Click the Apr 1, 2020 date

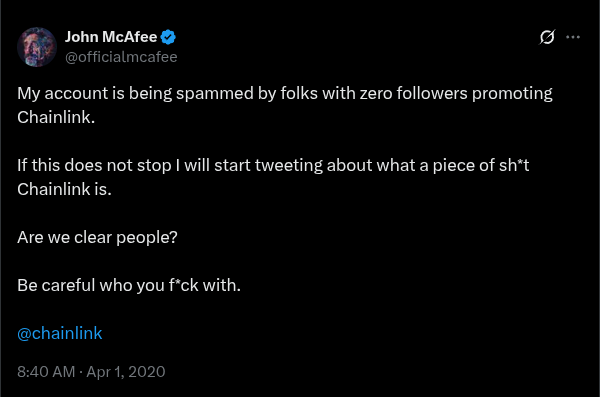point(126,372)
